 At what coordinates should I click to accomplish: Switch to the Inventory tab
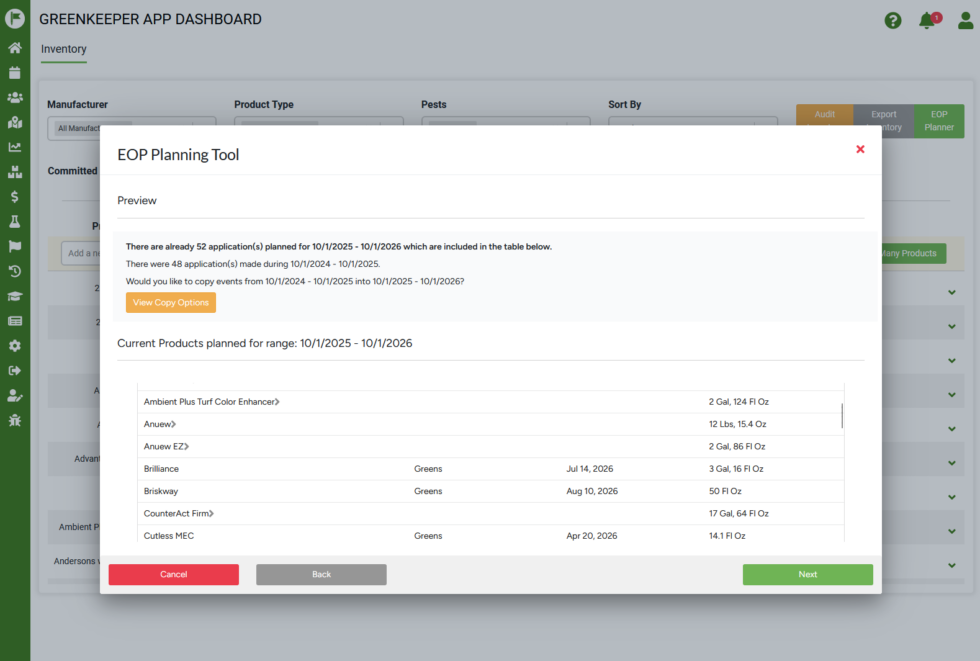63,49
